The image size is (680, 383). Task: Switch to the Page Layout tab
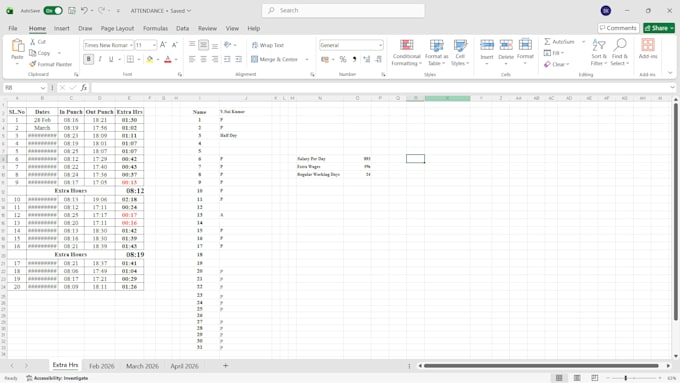pos(117,28)
